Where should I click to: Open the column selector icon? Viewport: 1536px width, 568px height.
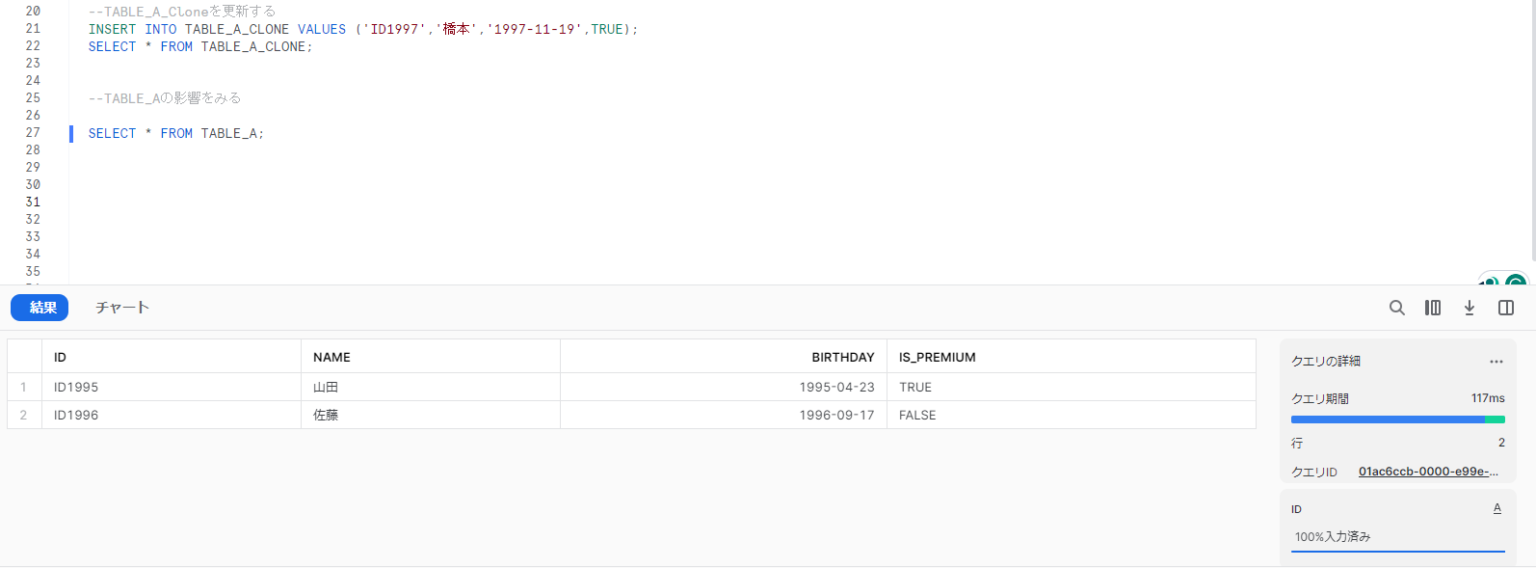[x=1433, y=308]
